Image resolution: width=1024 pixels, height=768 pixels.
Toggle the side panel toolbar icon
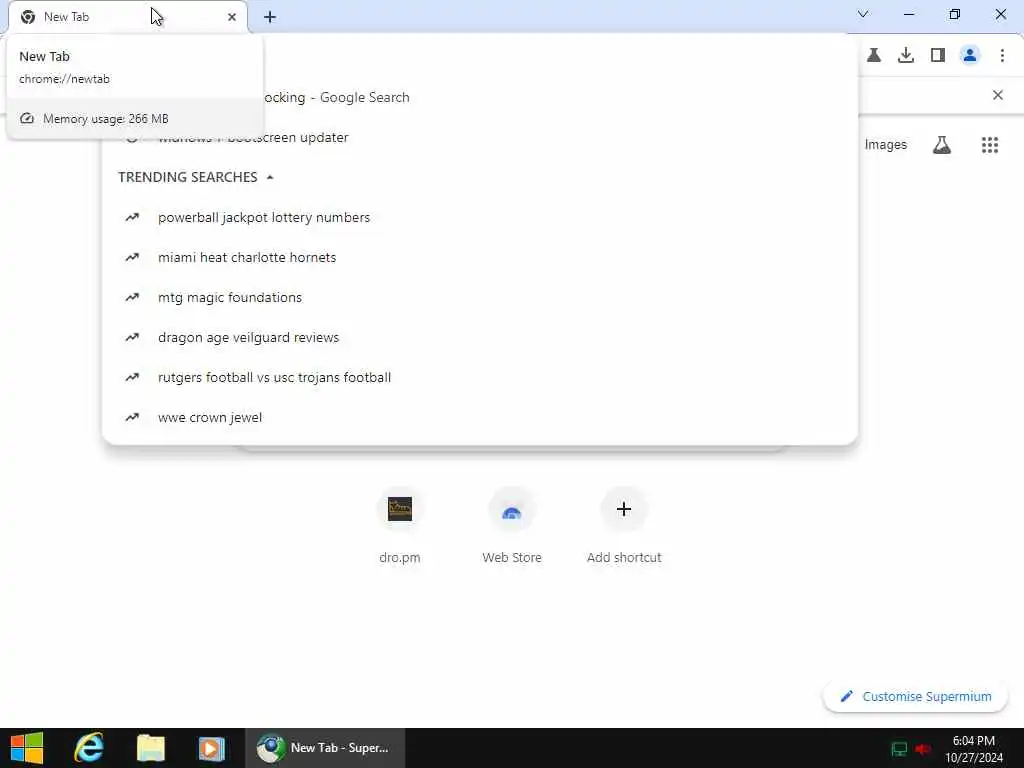tap(938, 56)
